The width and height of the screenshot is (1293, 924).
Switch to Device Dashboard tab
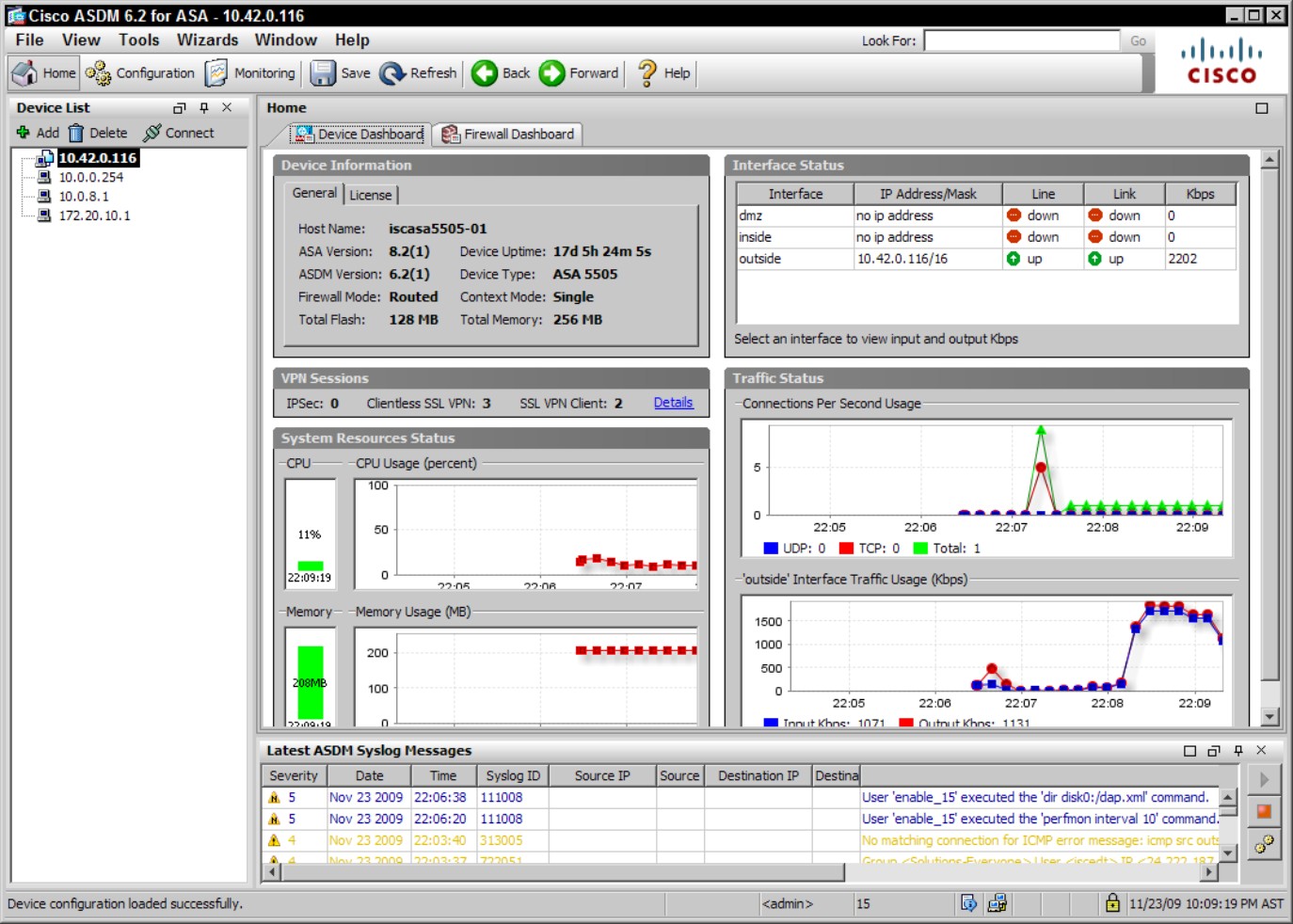(359, 135)
